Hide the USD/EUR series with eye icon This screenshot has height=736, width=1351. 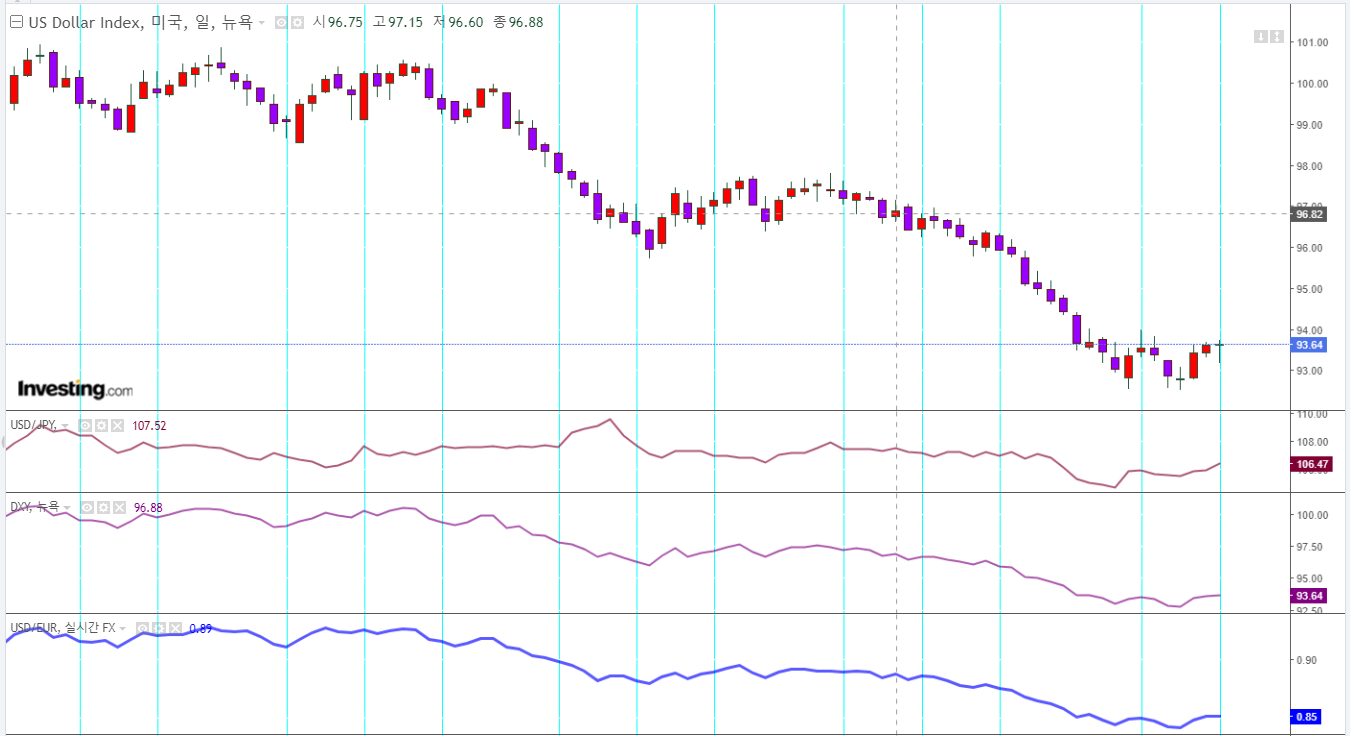(x=142, y=628)
